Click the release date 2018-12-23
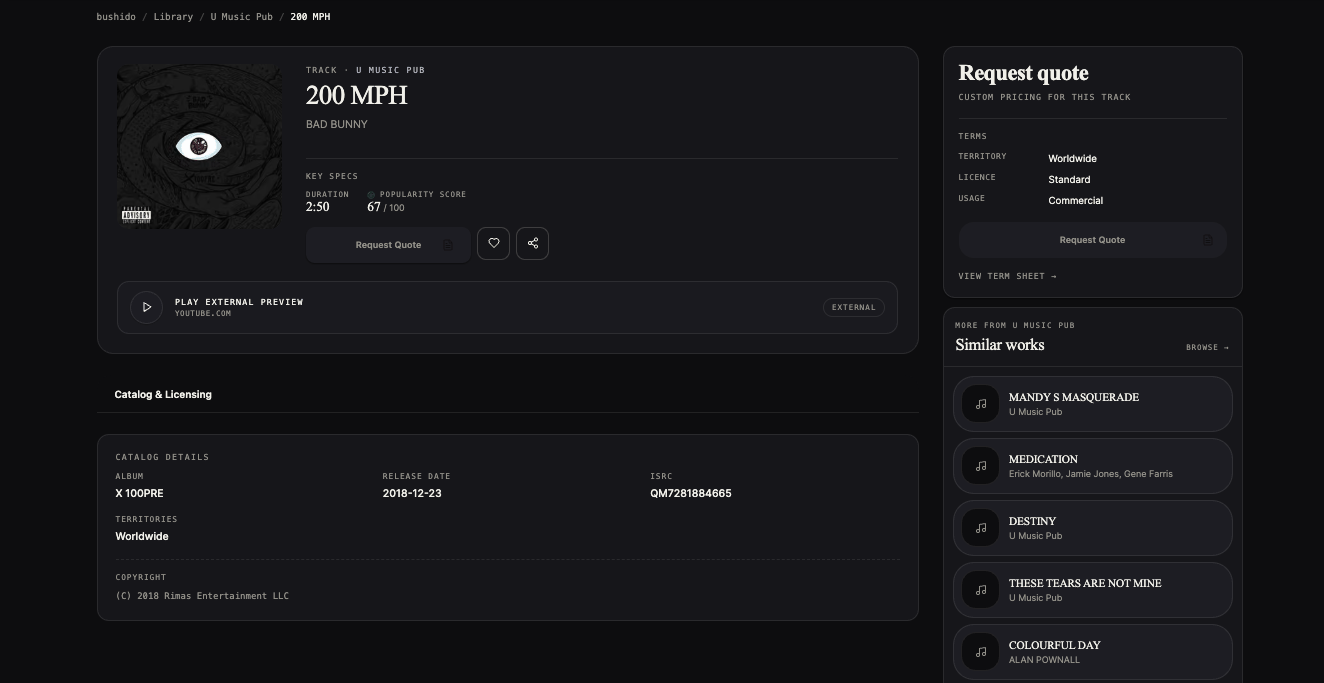Viewport: 1324px width, 683px height. (x=412, y=493)
